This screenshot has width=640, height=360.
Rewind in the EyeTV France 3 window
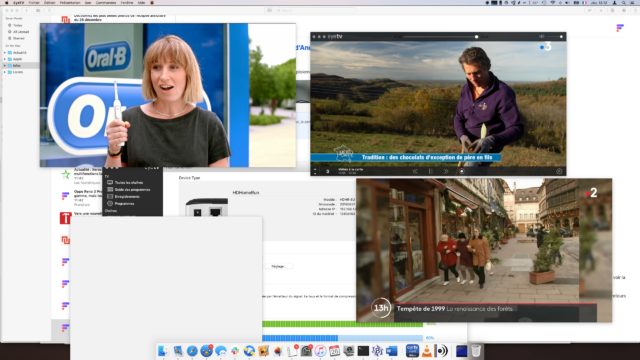415,171
